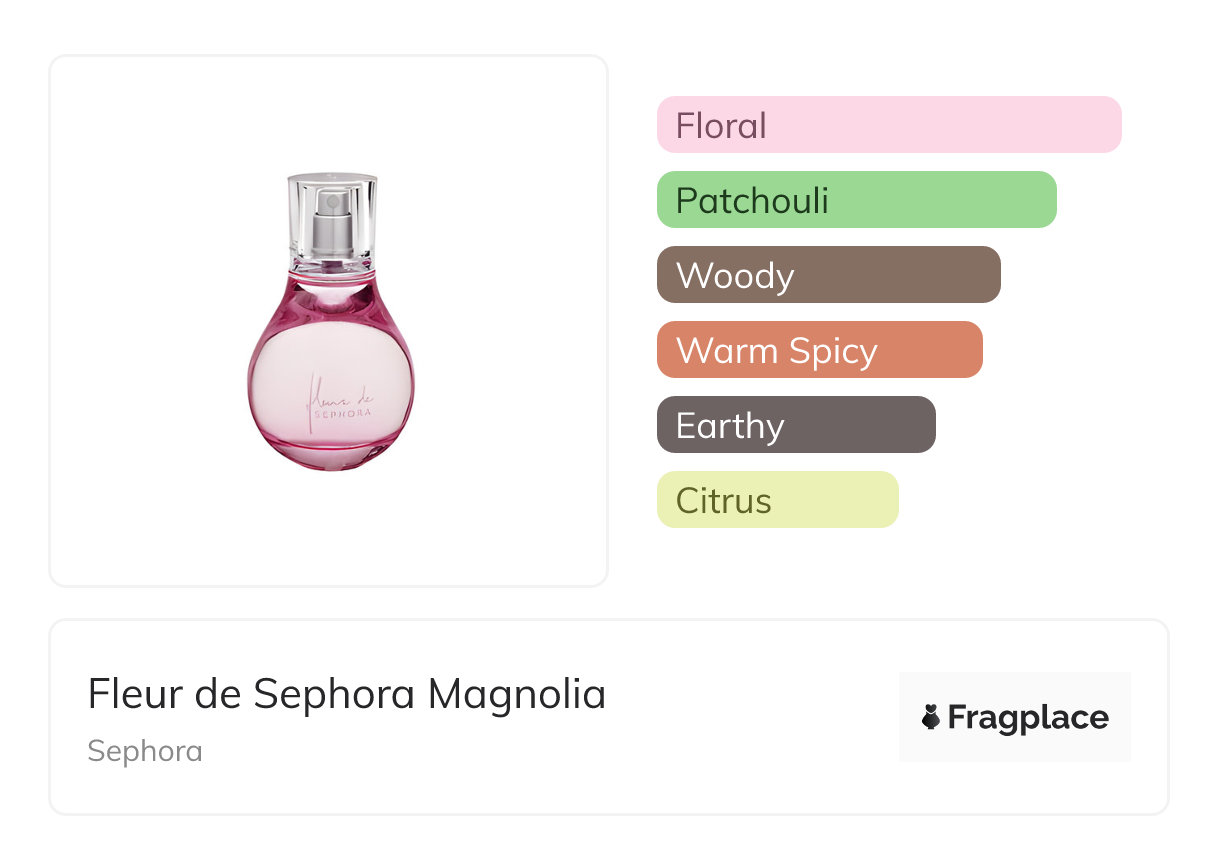
Task: Select the pink Floral accord bar
Action: tap(889, 125)
